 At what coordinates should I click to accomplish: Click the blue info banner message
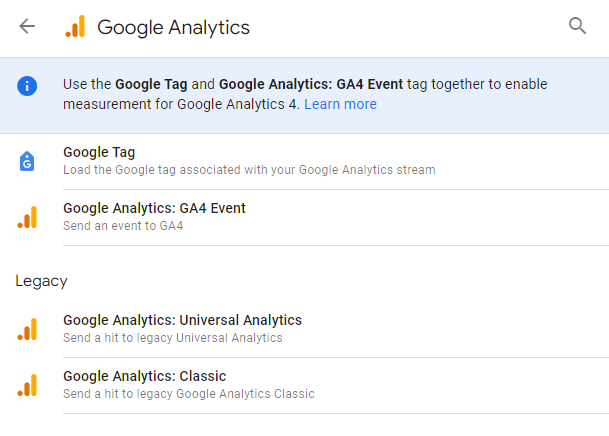305,94
